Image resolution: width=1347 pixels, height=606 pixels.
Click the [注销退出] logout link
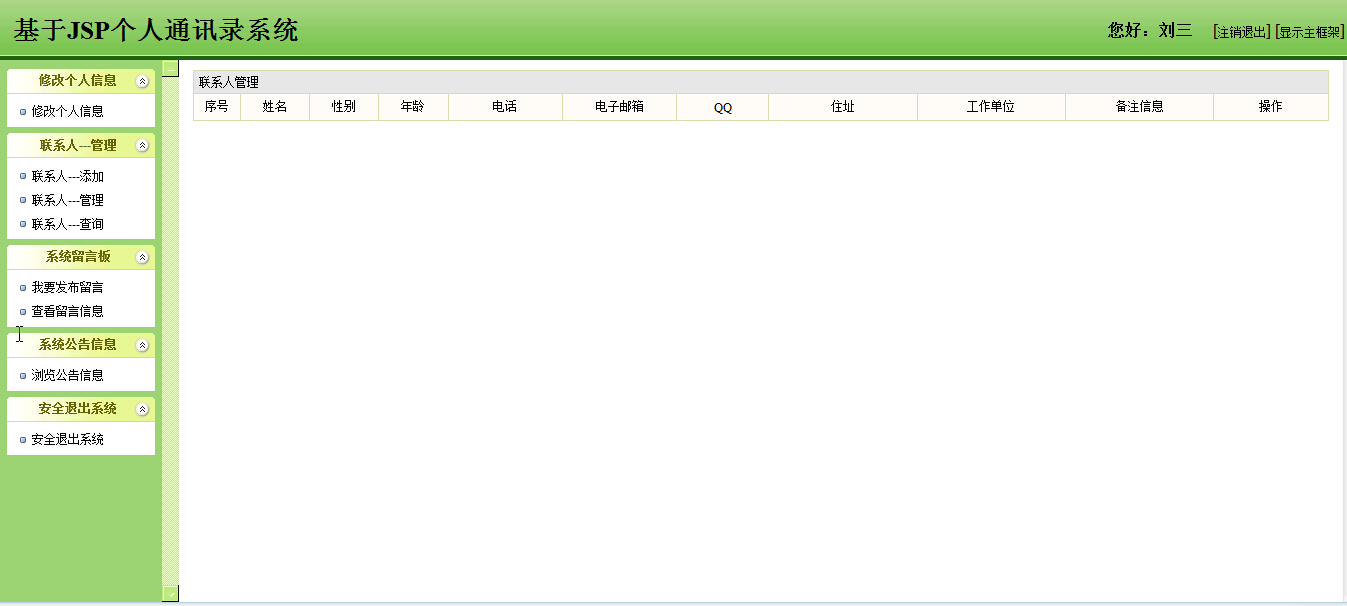[1242, 32]
